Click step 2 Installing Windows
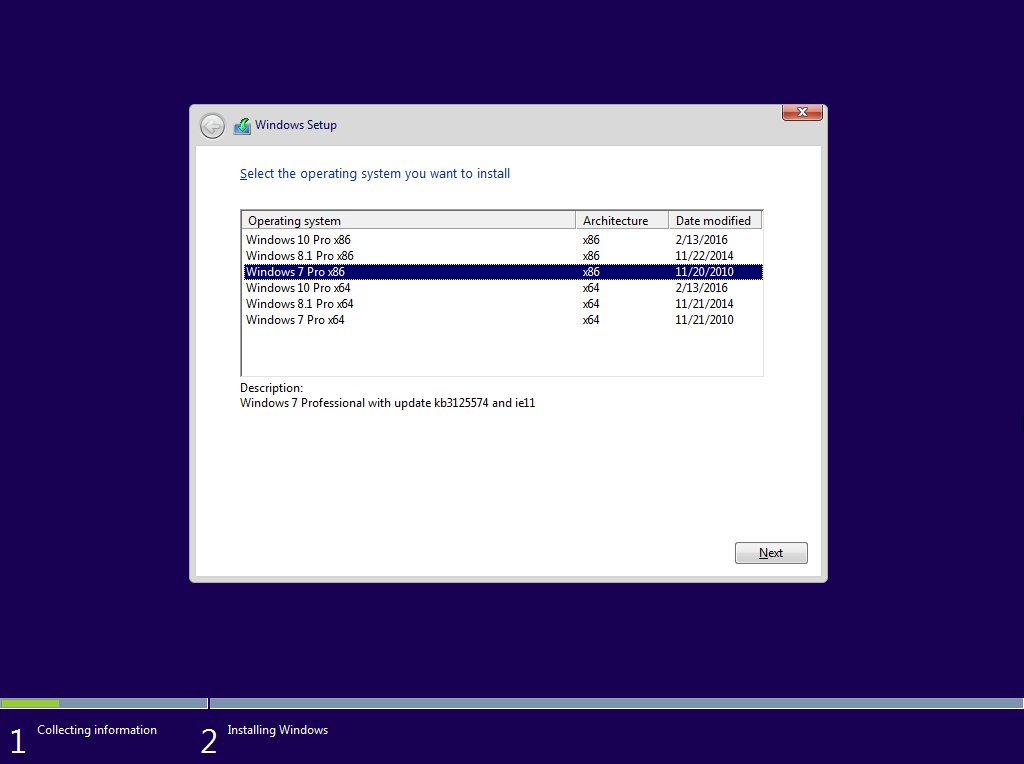 277,730
